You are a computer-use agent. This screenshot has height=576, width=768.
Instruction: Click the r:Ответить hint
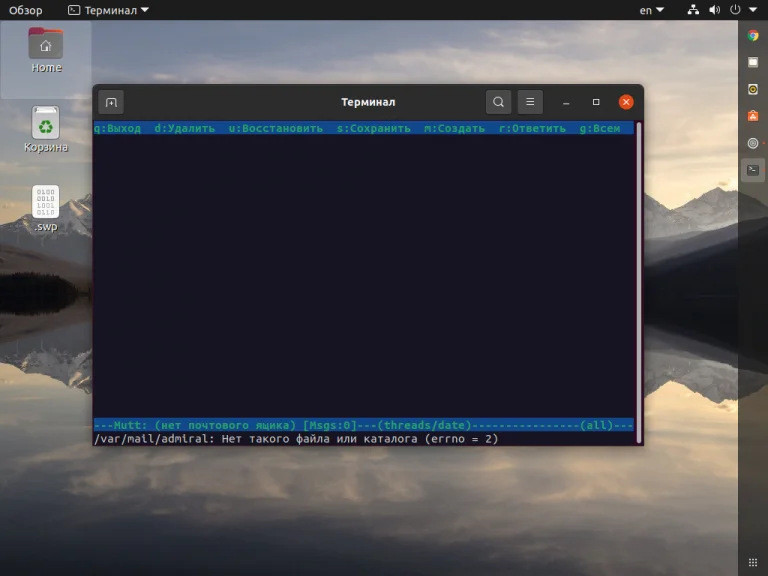pos(532,128)
